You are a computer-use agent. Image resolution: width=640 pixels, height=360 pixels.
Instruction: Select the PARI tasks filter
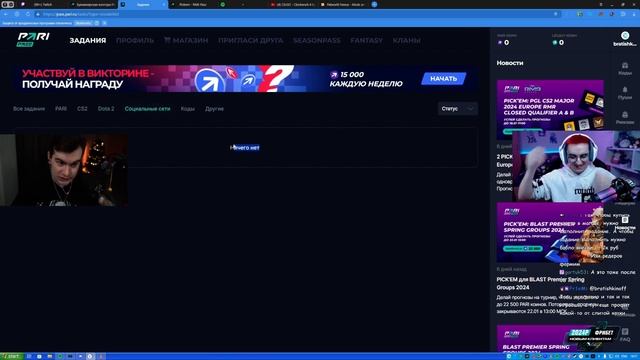click(61, 109)
